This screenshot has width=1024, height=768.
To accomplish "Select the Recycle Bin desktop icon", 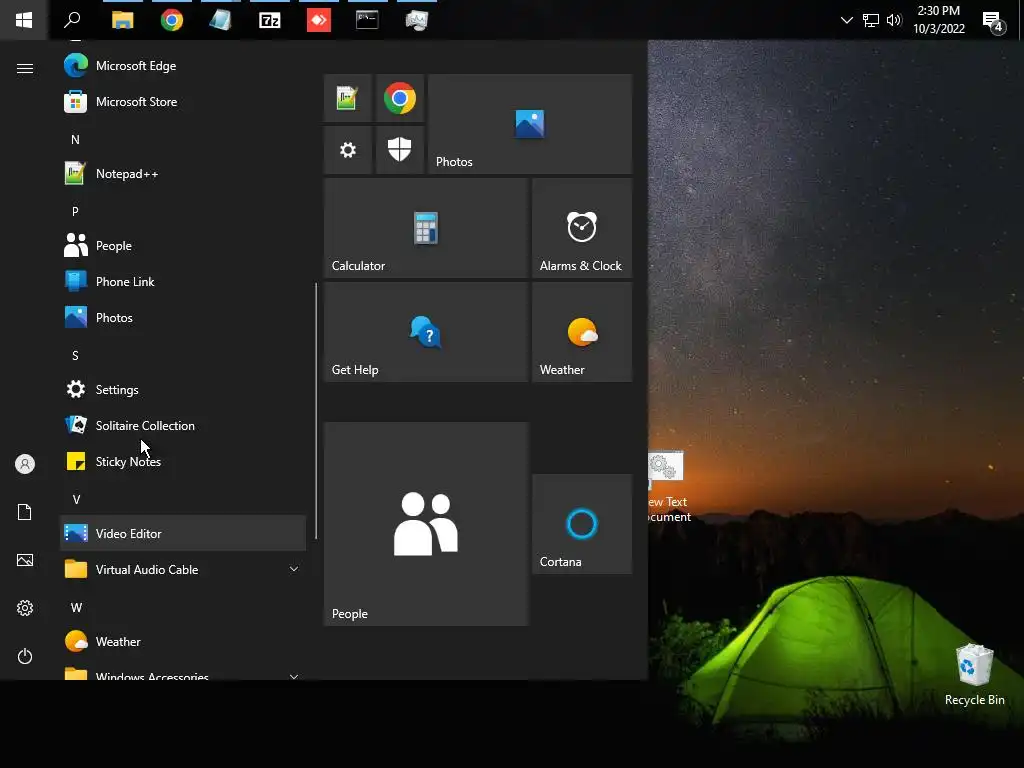I will [x=974, y=675].
